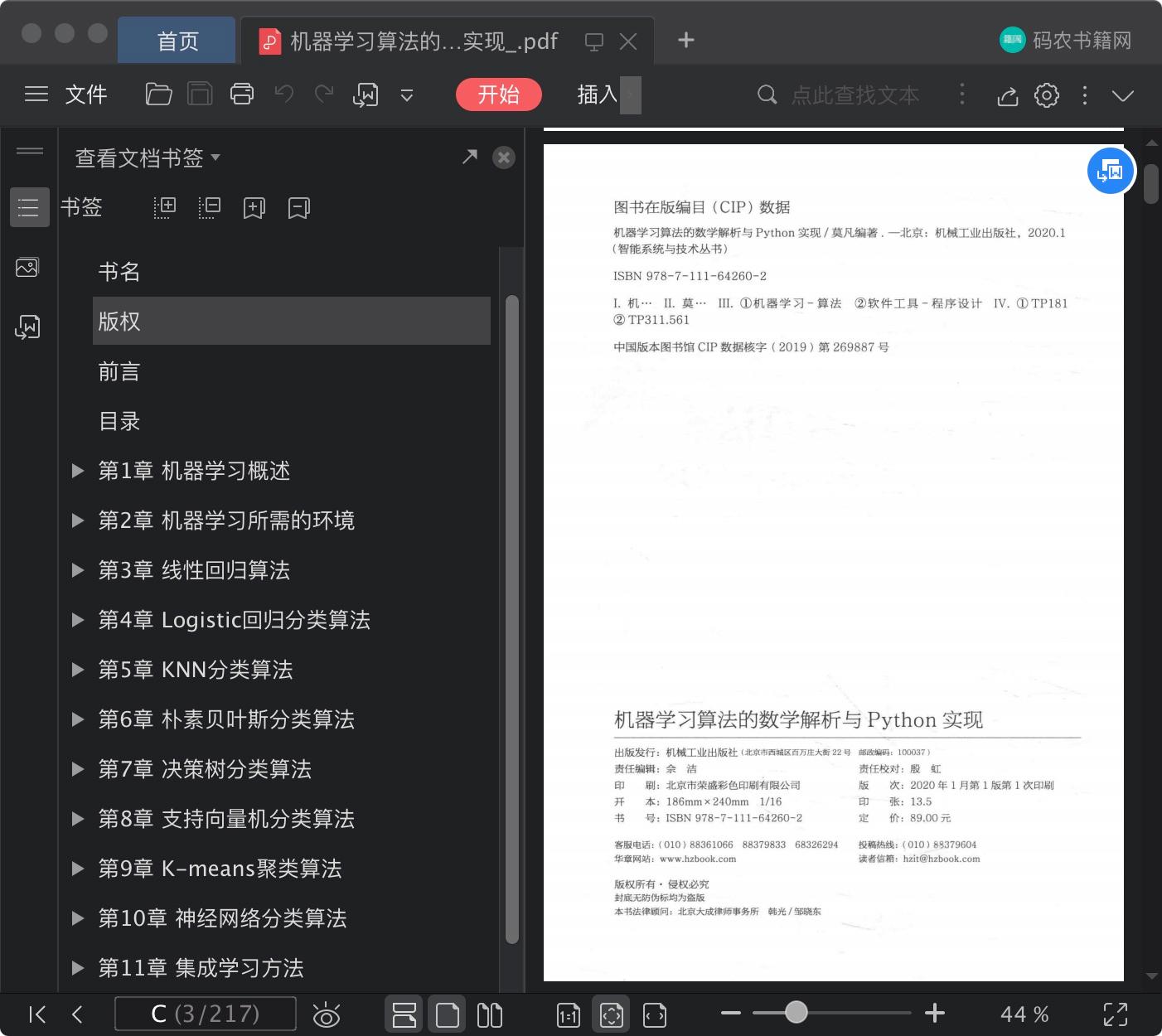Screen dimensions: 1162x1036
Task: Toggle eye protection mode icon
Action: coord(326,1014)
